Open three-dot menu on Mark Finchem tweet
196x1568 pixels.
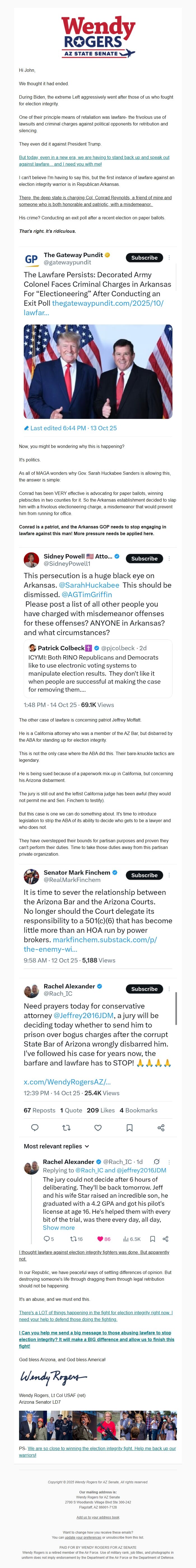click(x=170, y=875)
